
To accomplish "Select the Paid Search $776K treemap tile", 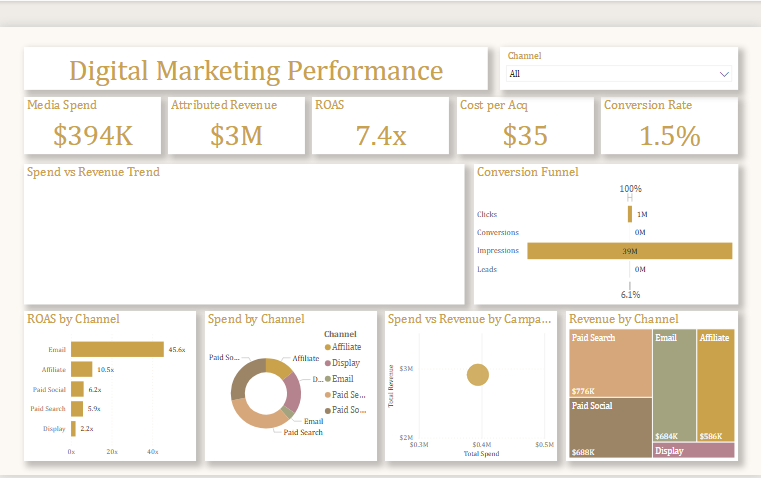I will 610,363.
